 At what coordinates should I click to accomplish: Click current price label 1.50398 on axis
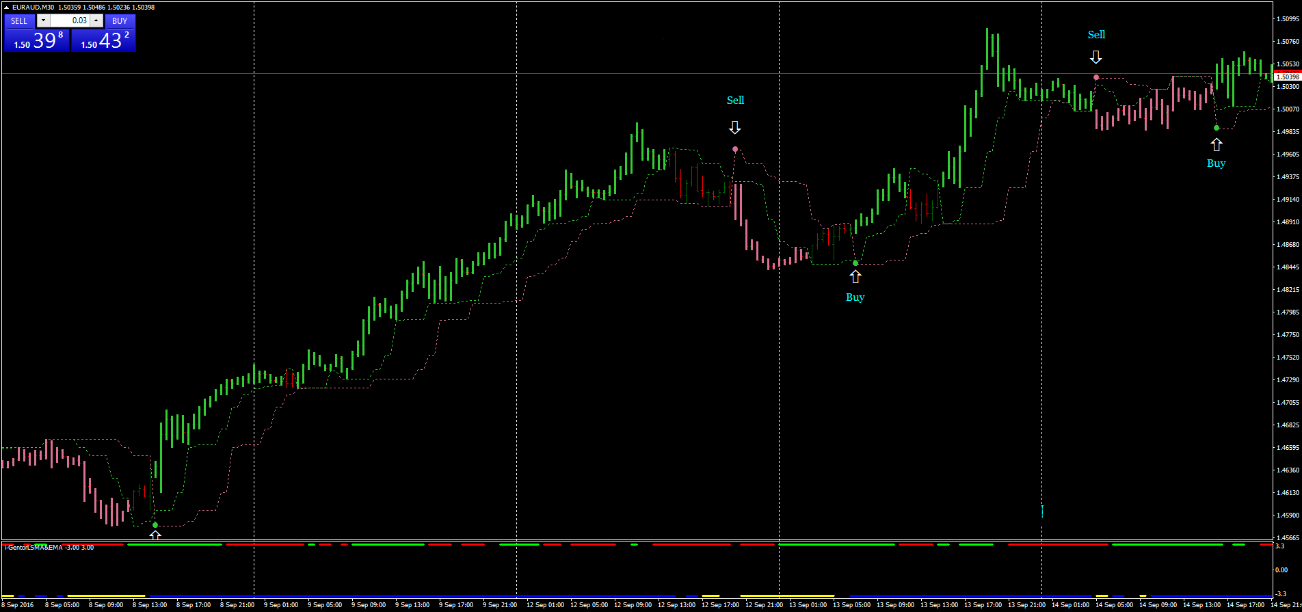tap(1287, 76)
